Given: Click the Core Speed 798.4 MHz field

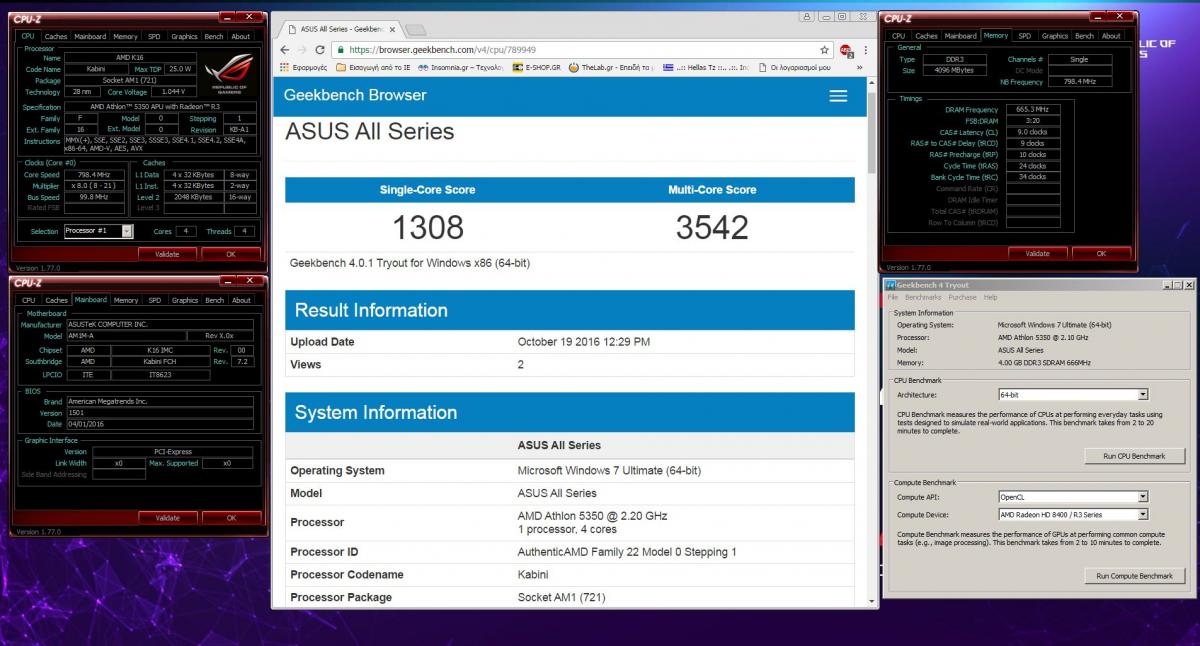Looking at the screenshot, I should [x=94, y=174].
